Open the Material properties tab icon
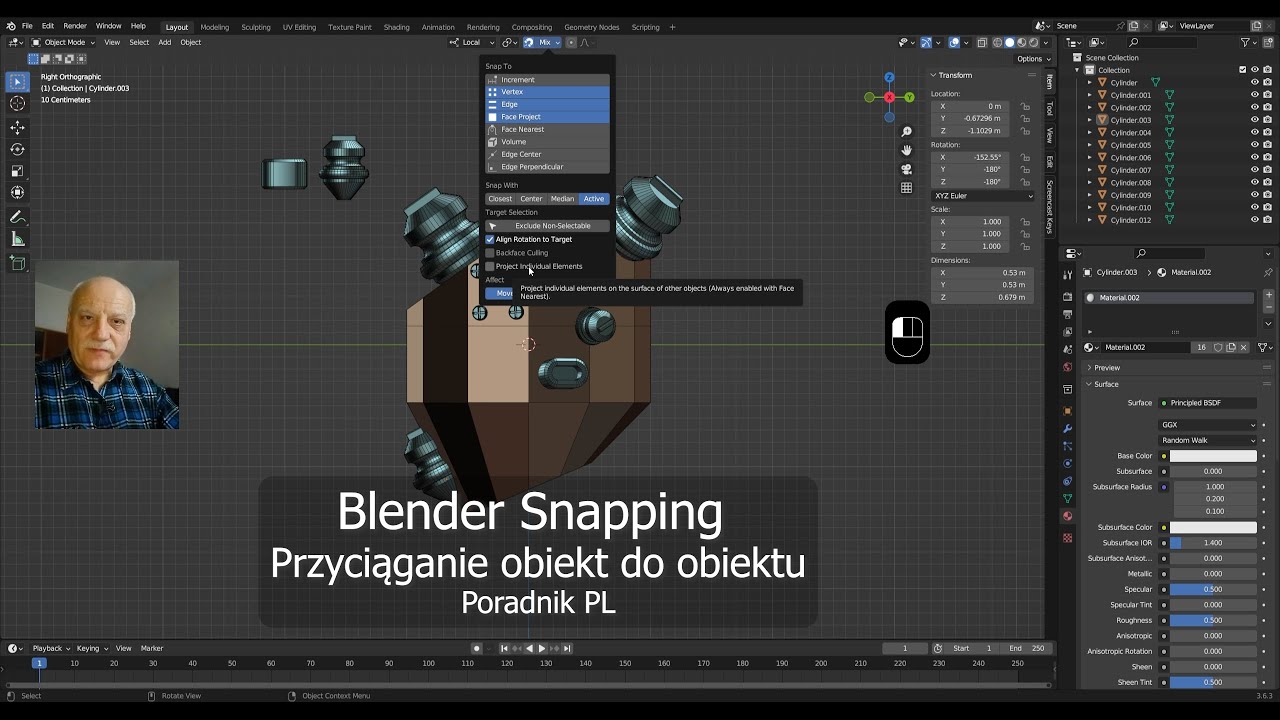The height and width of the screenshot is (720, 1280). point(1067,516)
